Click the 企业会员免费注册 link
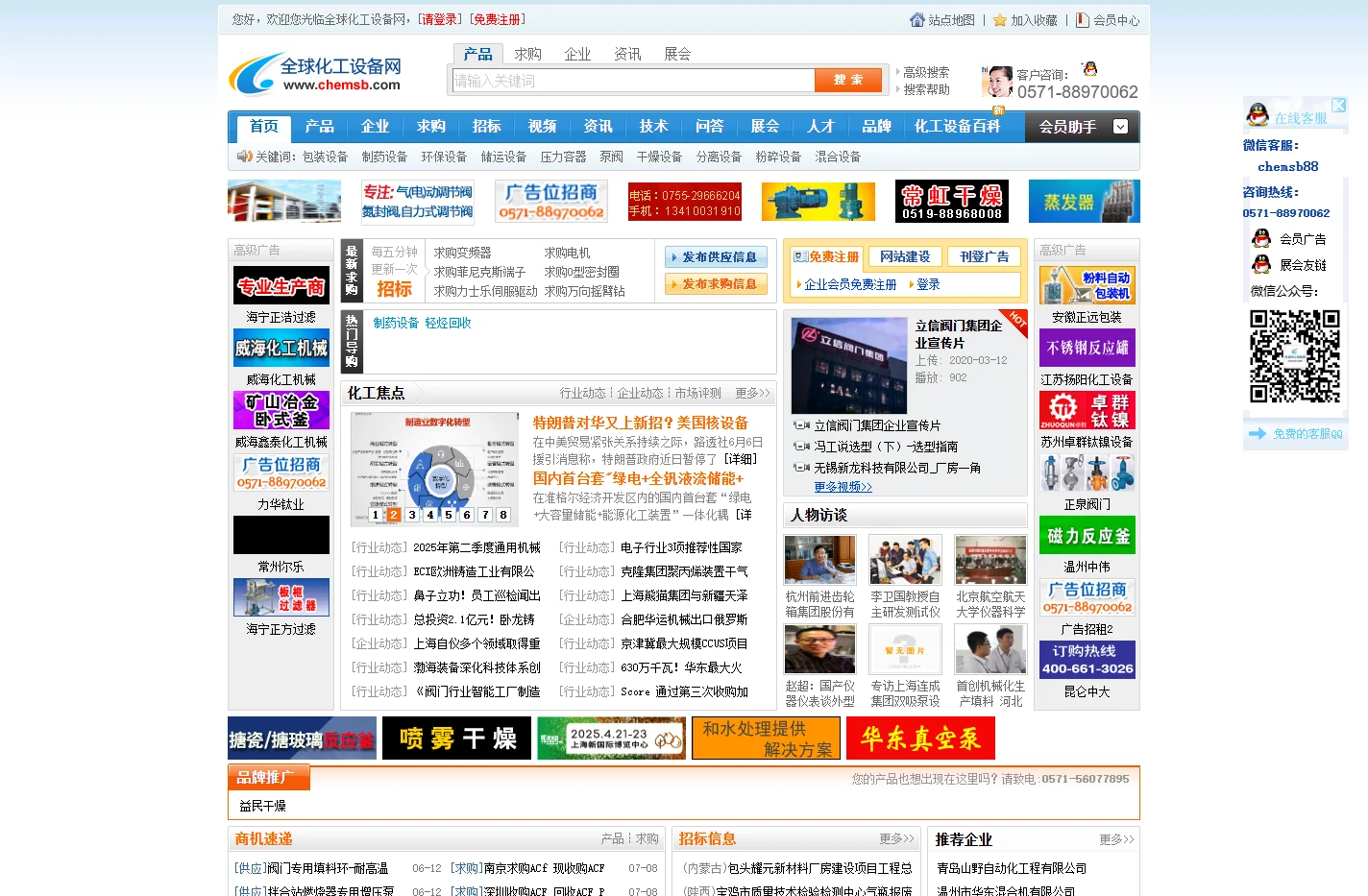 coord(850,285)
